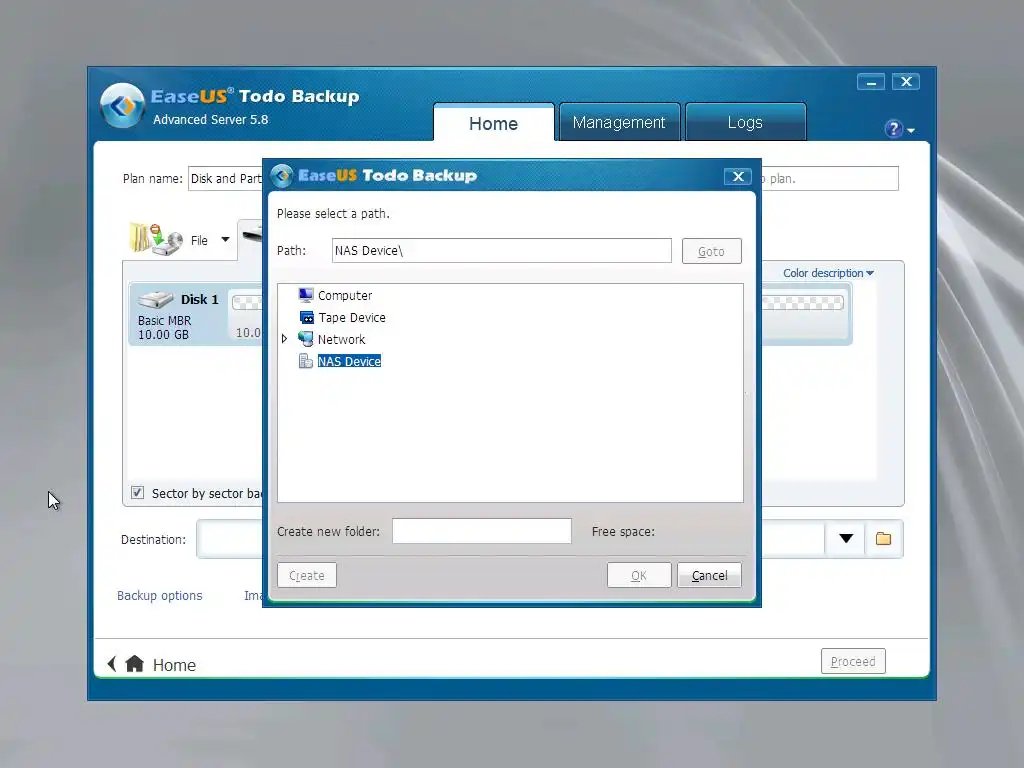Switch to the Logs tab

click(x=745, y=122)
